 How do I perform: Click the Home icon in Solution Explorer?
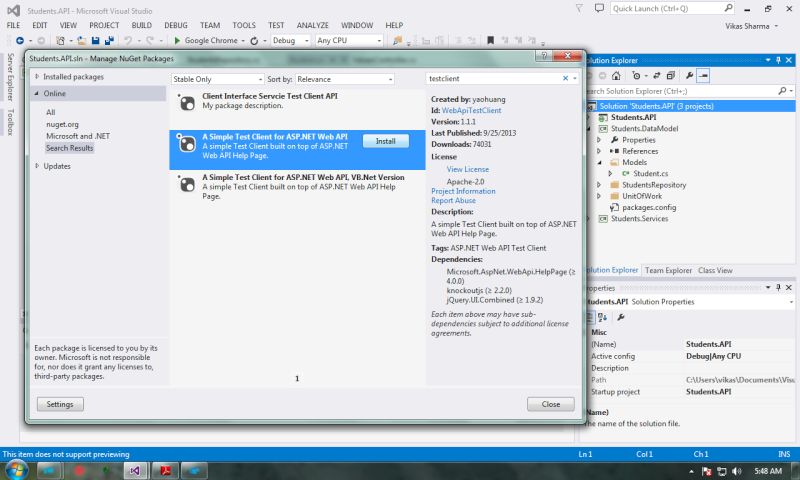click(616, 75)
